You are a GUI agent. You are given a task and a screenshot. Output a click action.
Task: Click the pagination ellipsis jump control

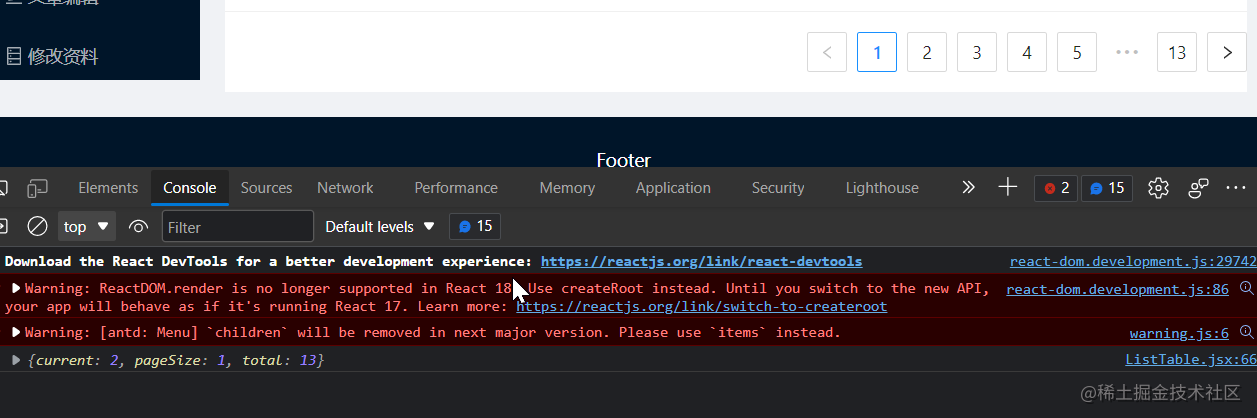tap(1127, 52)
